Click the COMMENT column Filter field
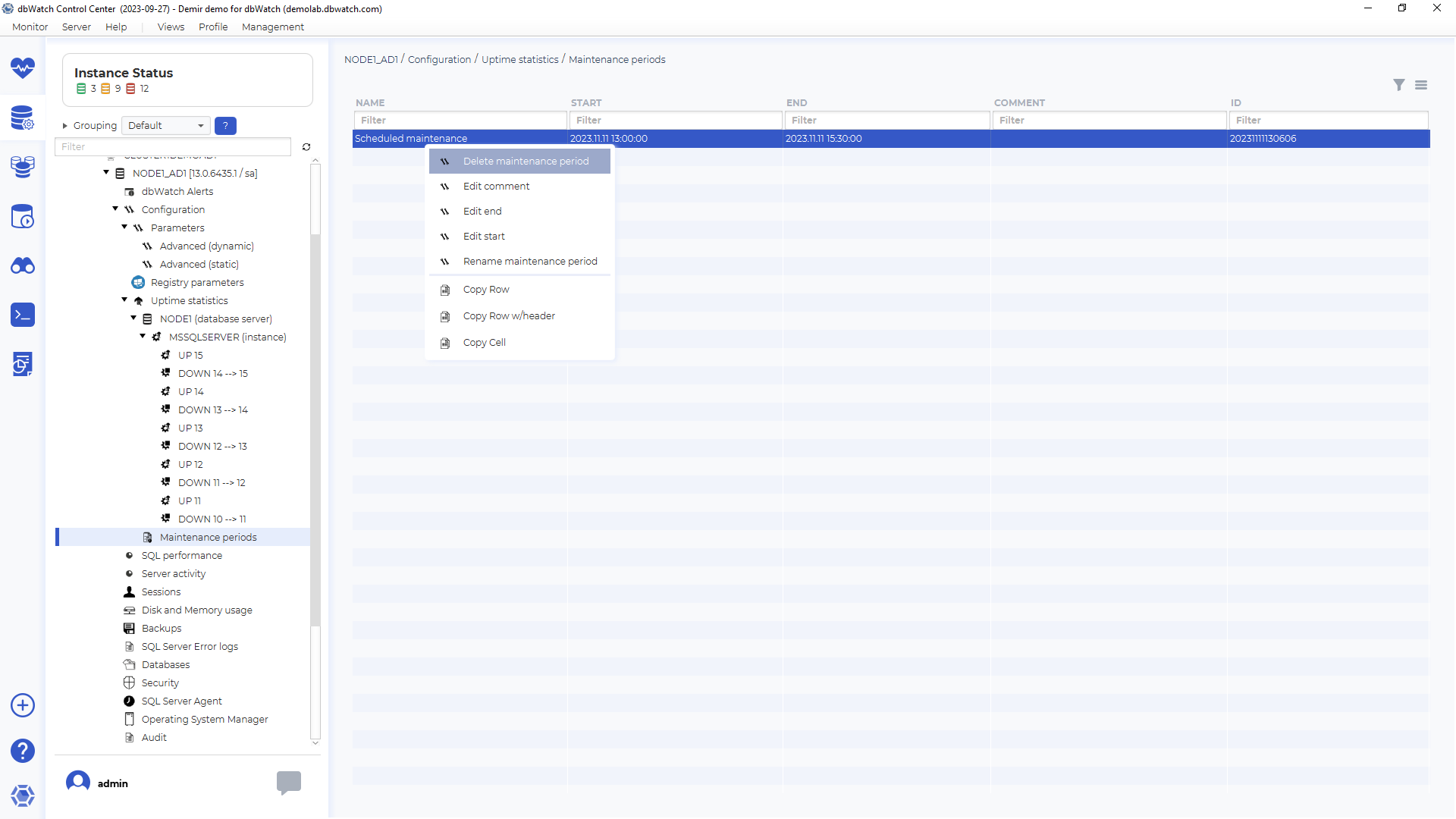The width and height of the screenshot is (1456, 819). 1109,121
